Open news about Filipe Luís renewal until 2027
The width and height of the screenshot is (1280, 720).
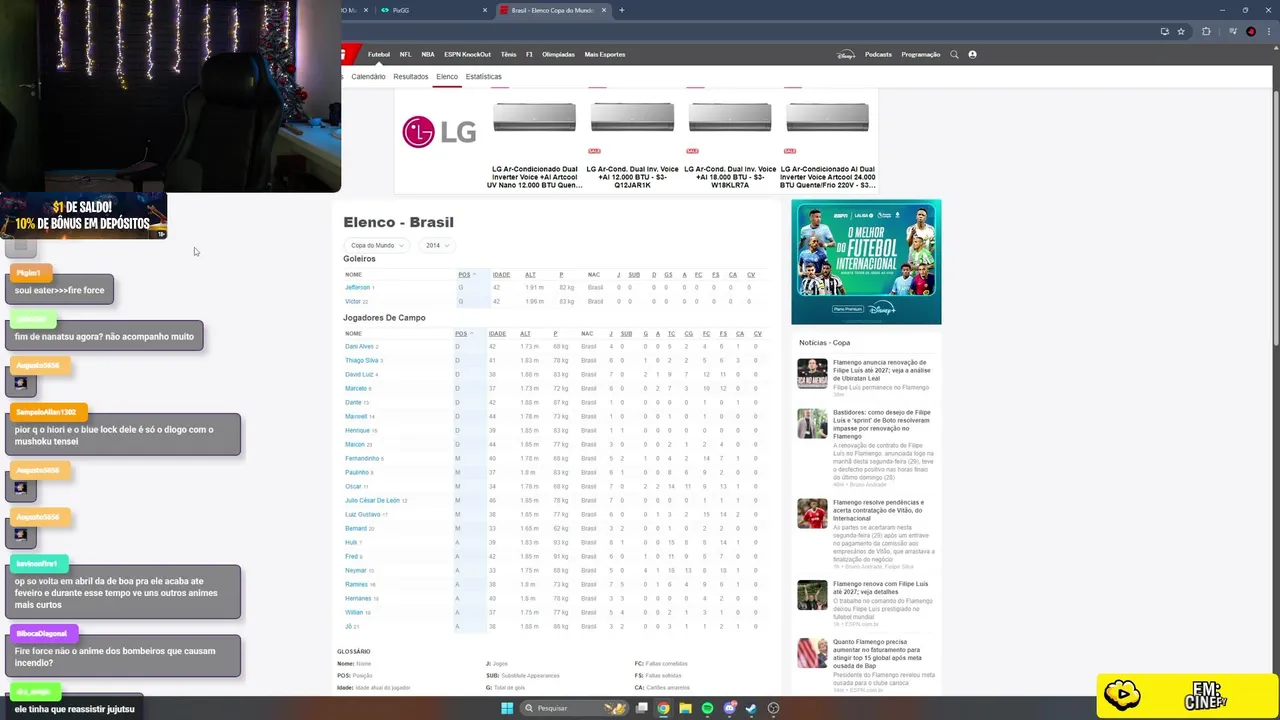881,371
